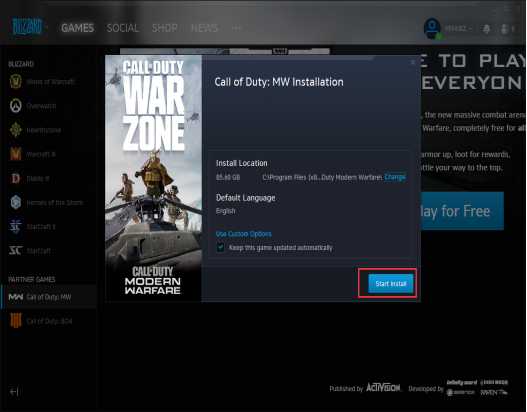Select Call of Duty BO4 icon
This screenshot has width=527, height=412.
coord(15,321)
